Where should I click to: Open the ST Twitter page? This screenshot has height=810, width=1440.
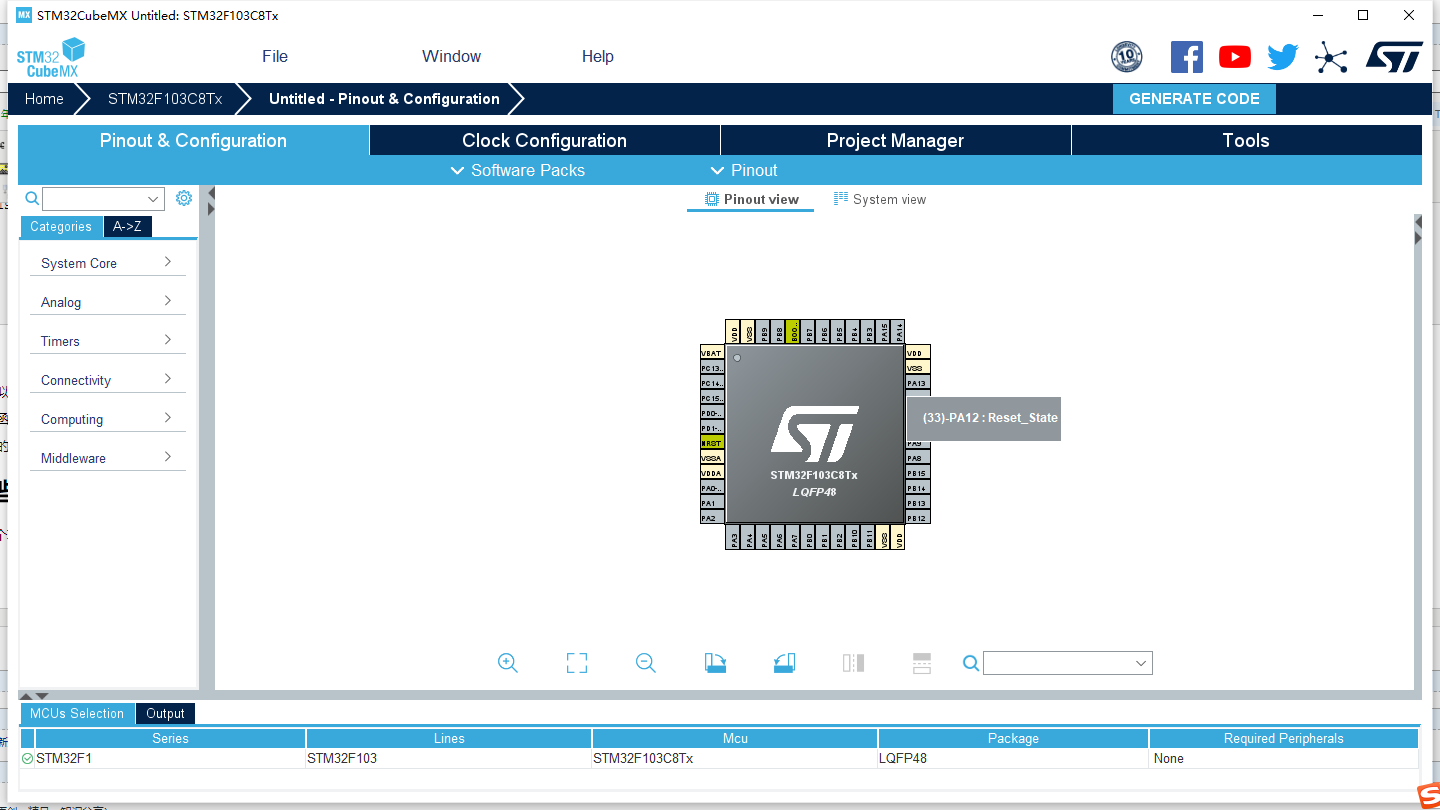pyautogui.click(x=1283, y=57)
